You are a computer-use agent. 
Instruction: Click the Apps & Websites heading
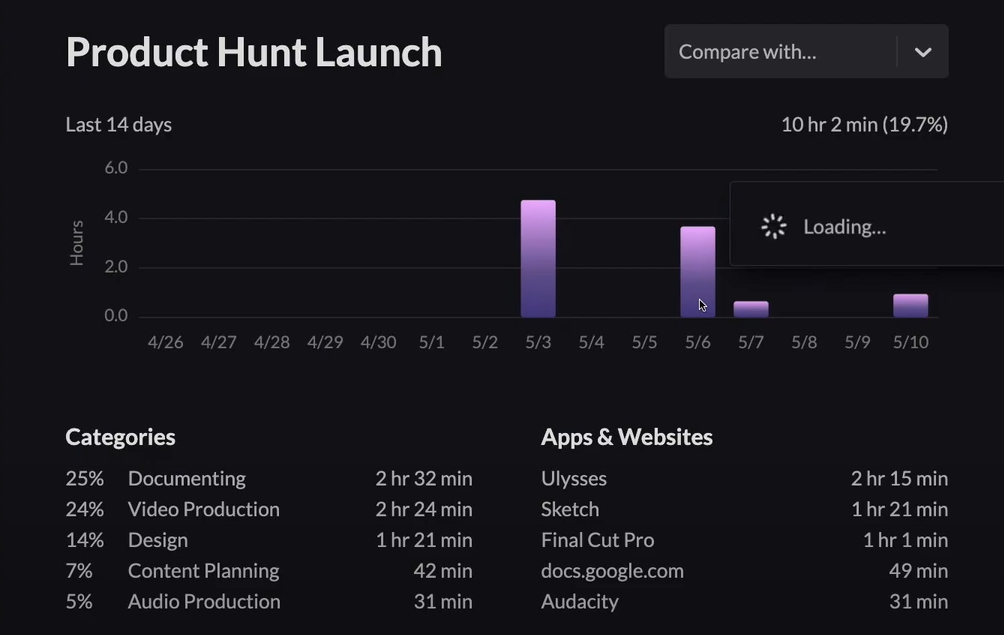coord(627,437)
